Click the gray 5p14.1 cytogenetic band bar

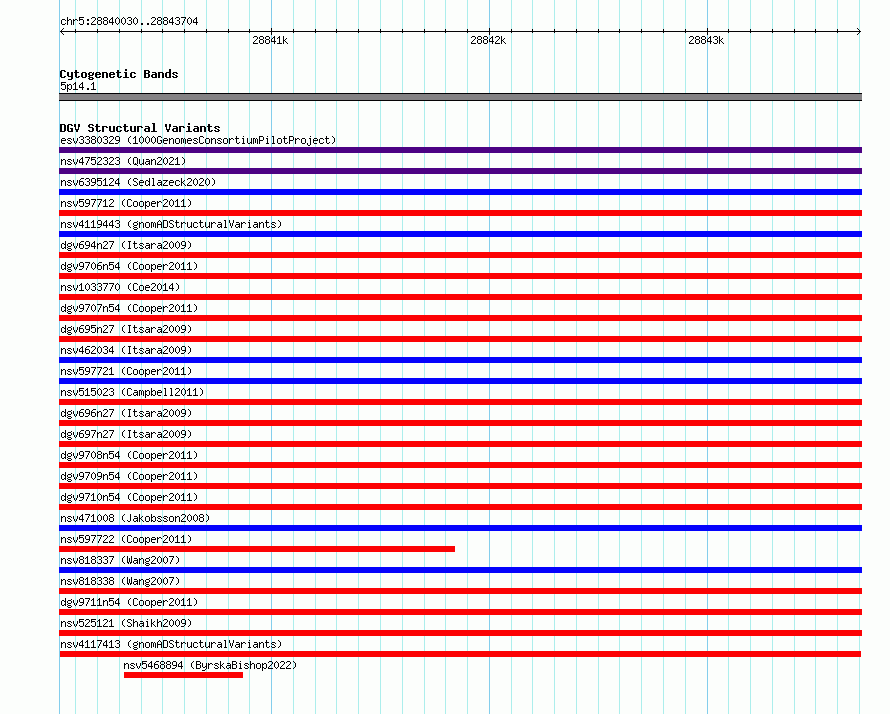click(460, 97)
